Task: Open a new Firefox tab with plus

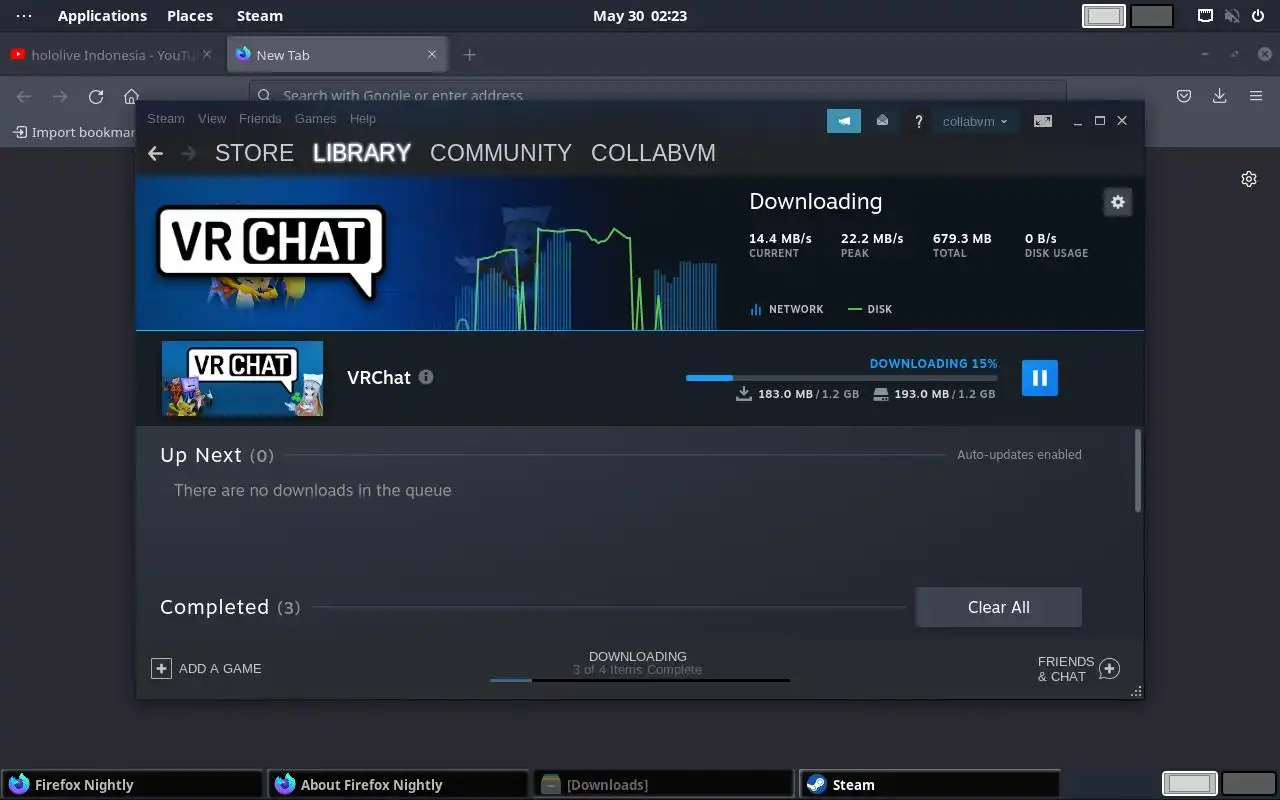Action: 469,55
